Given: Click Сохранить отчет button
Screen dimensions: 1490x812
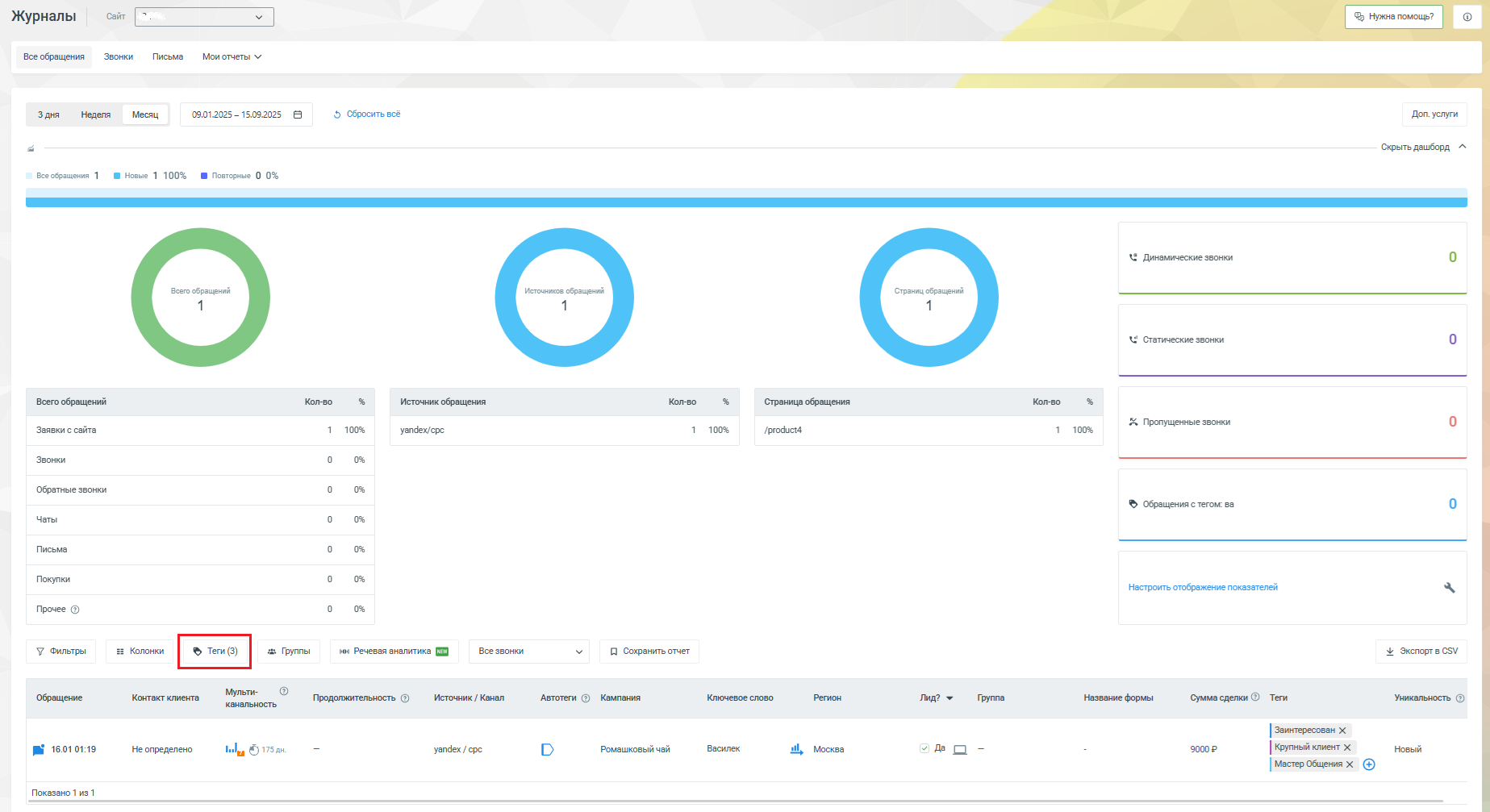Looking at the screenshot, I should [x=649, y=652].
